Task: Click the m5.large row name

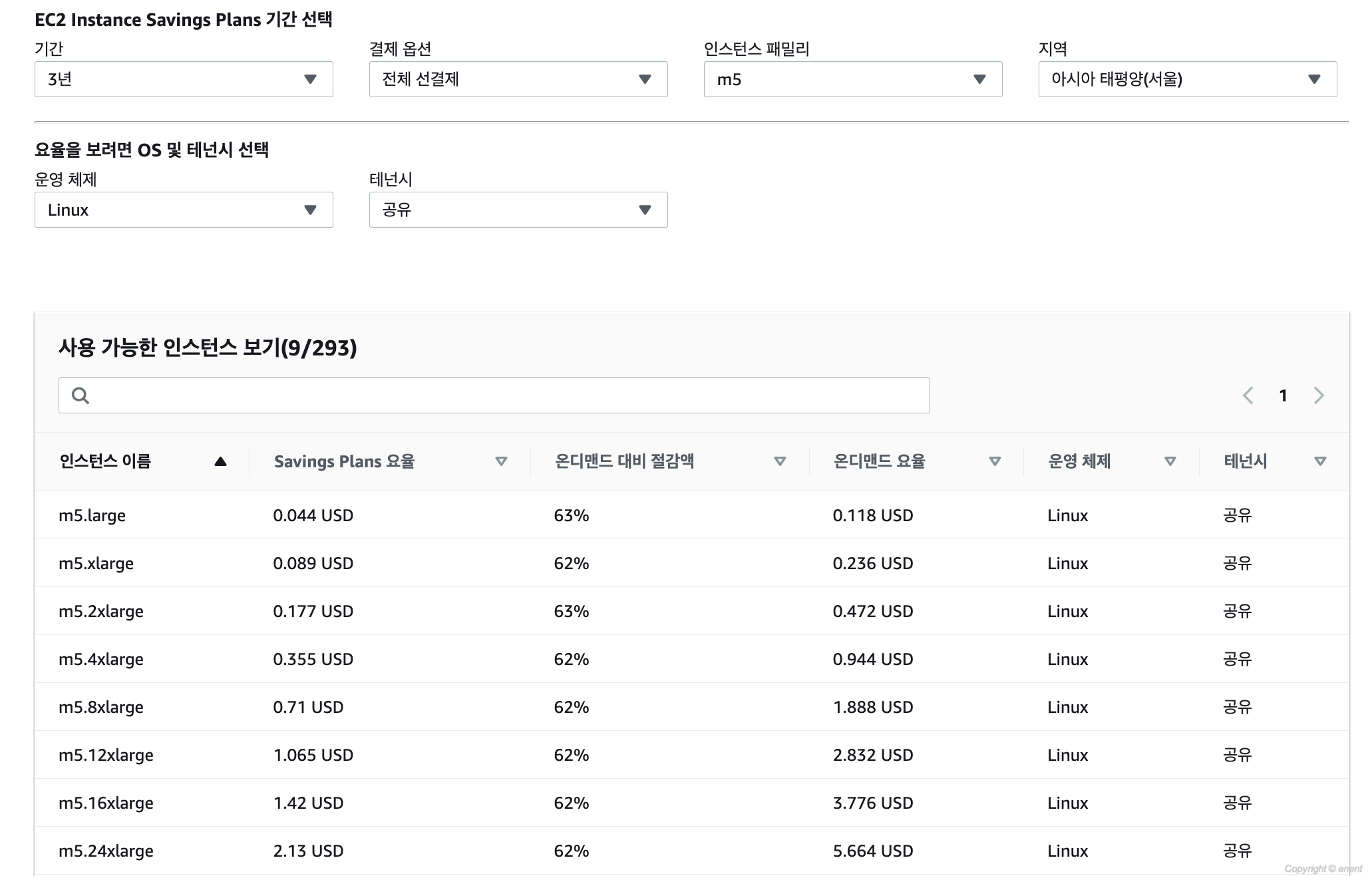Action: tap(92, 515)
